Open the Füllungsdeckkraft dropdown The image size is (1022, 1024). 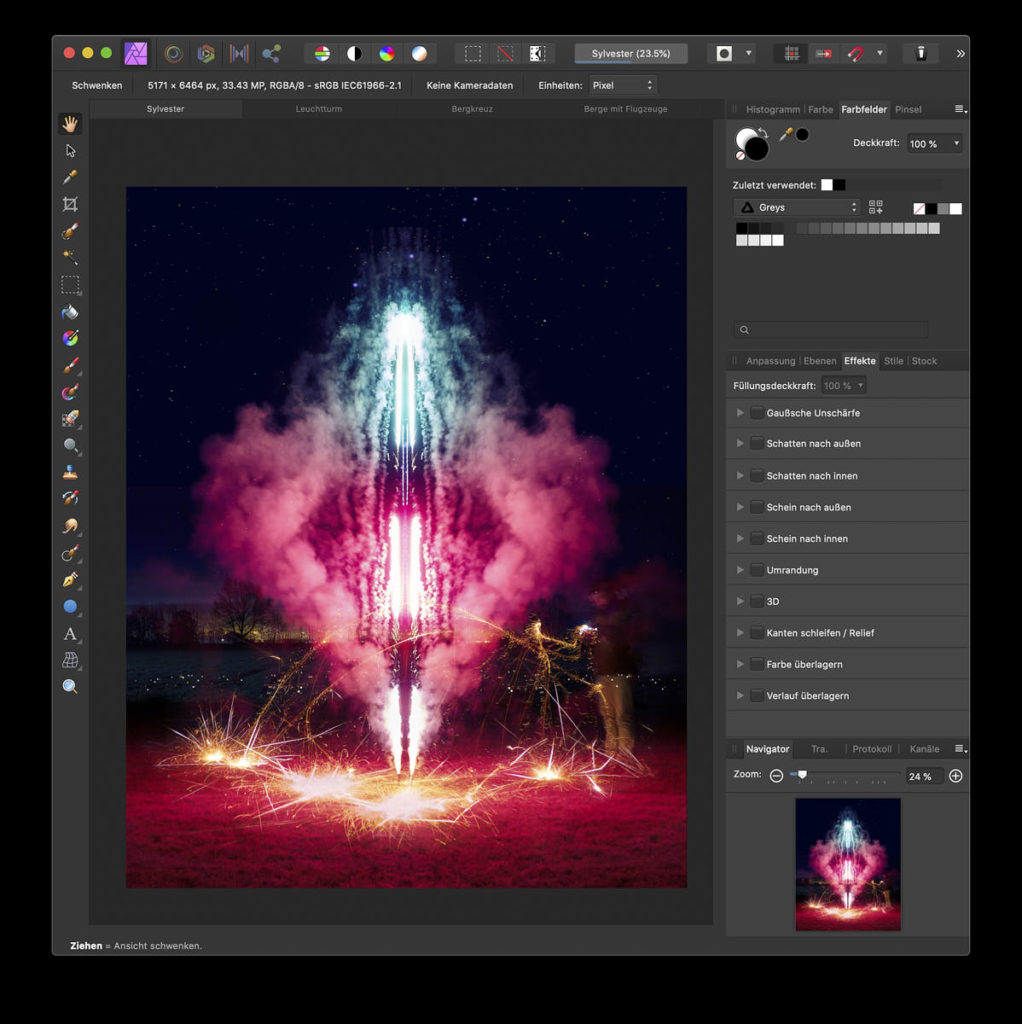point(843,386)
